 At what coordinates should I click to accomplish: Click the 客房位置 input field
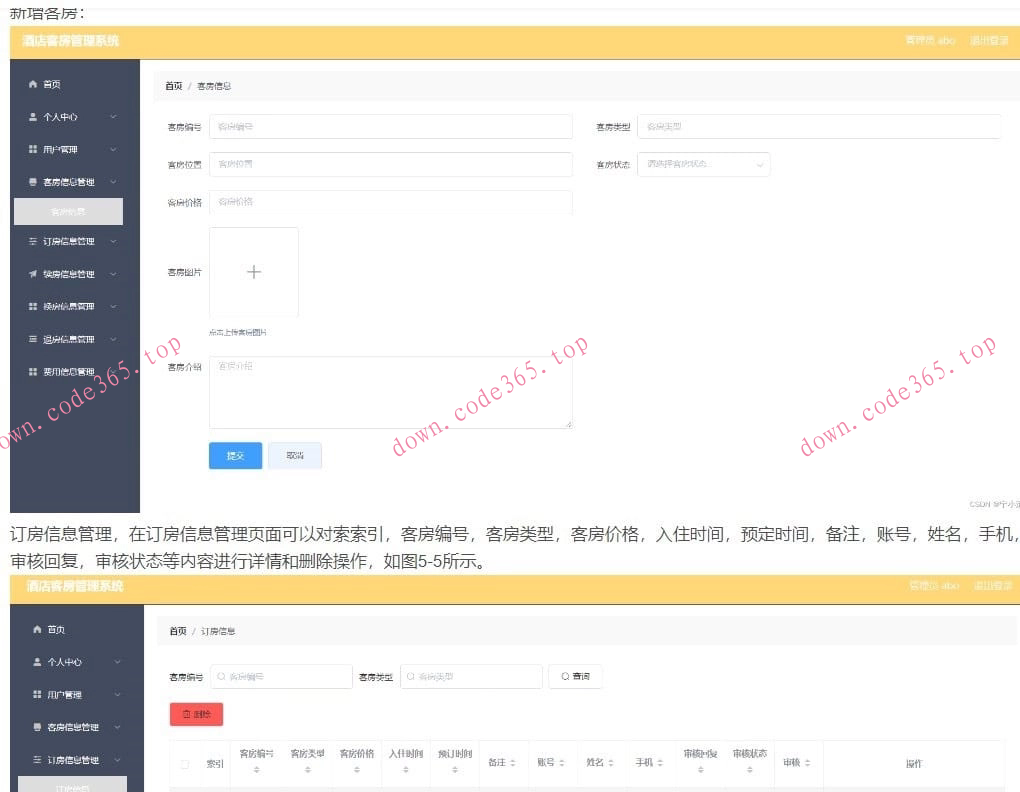(390, 165)
